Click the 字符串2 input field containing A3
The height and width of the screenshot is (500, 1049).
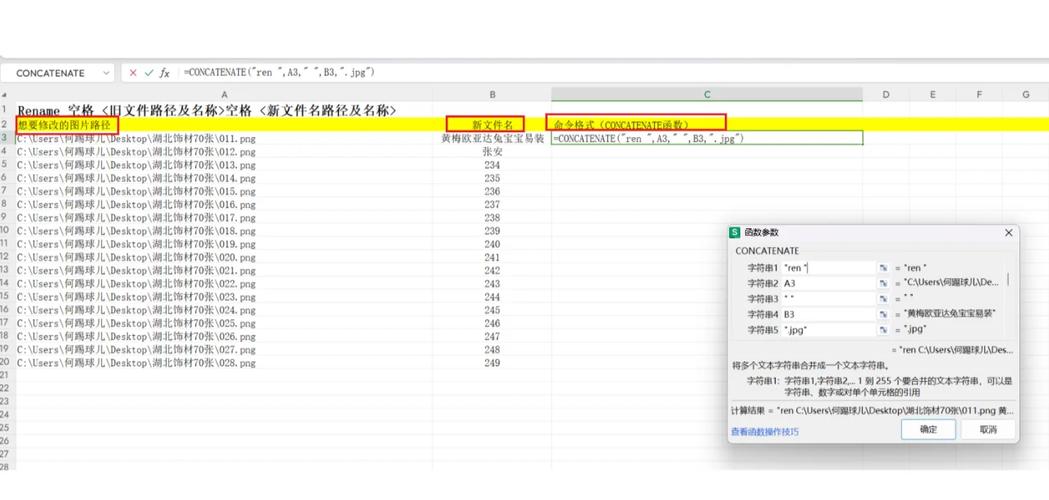coord(827,283)
